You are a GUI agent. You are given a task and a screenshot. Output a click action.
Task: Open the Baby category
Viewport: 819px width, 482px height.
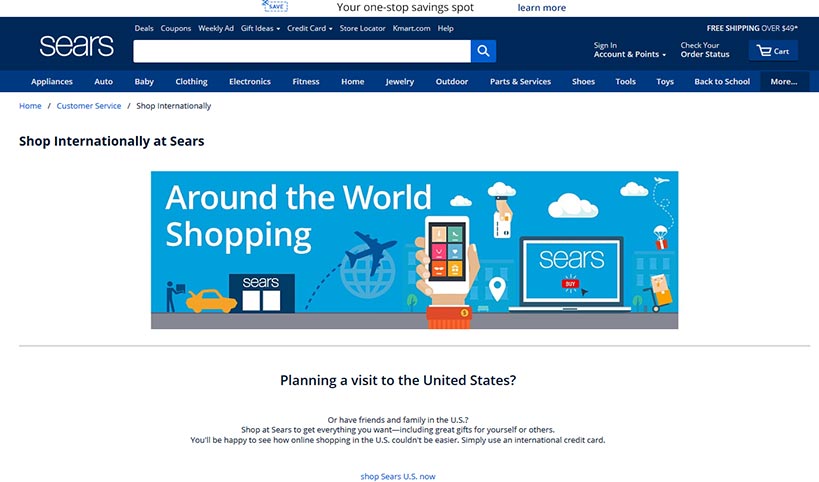point(144,81)
